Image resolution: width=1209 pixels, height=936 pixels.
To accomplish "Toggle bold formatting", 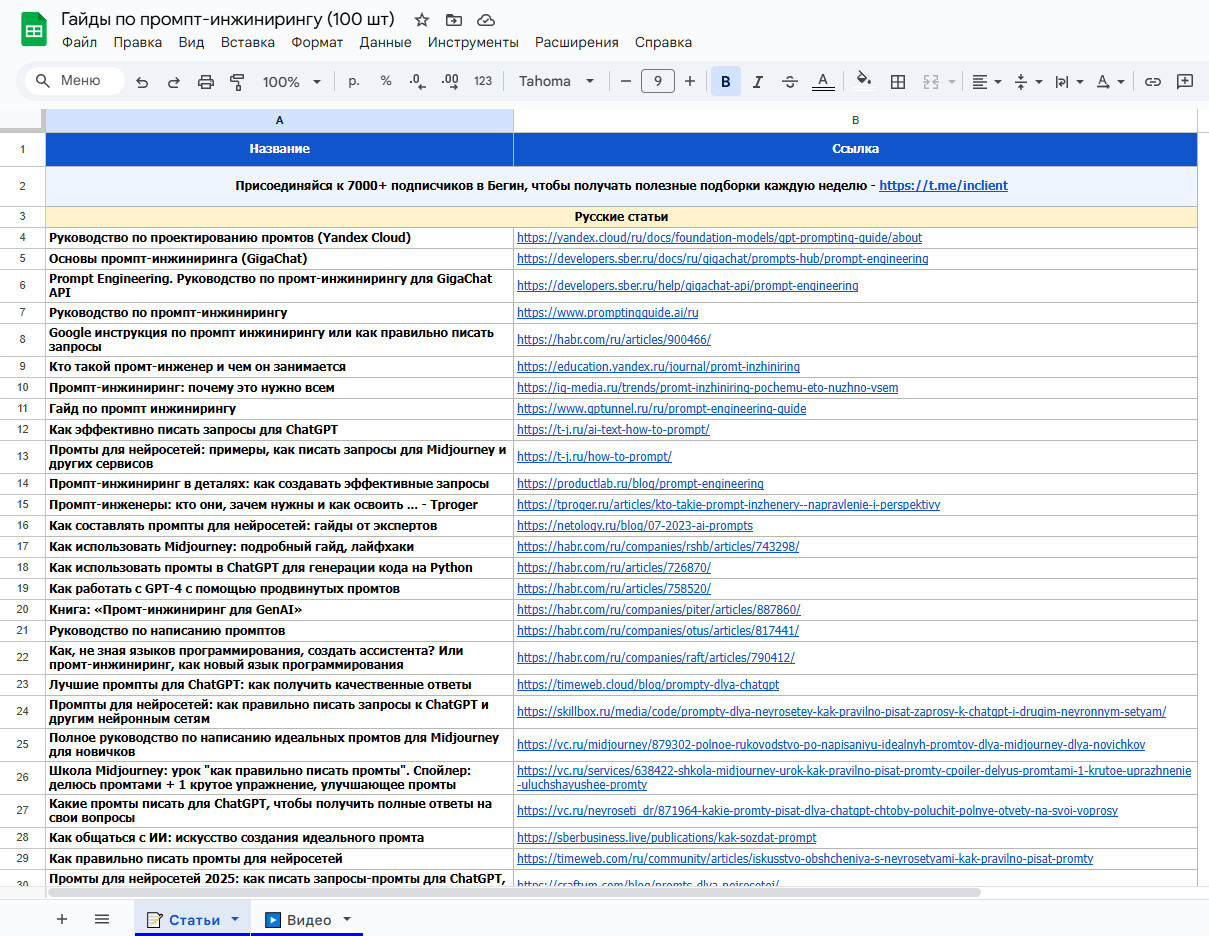I will 725,82.
